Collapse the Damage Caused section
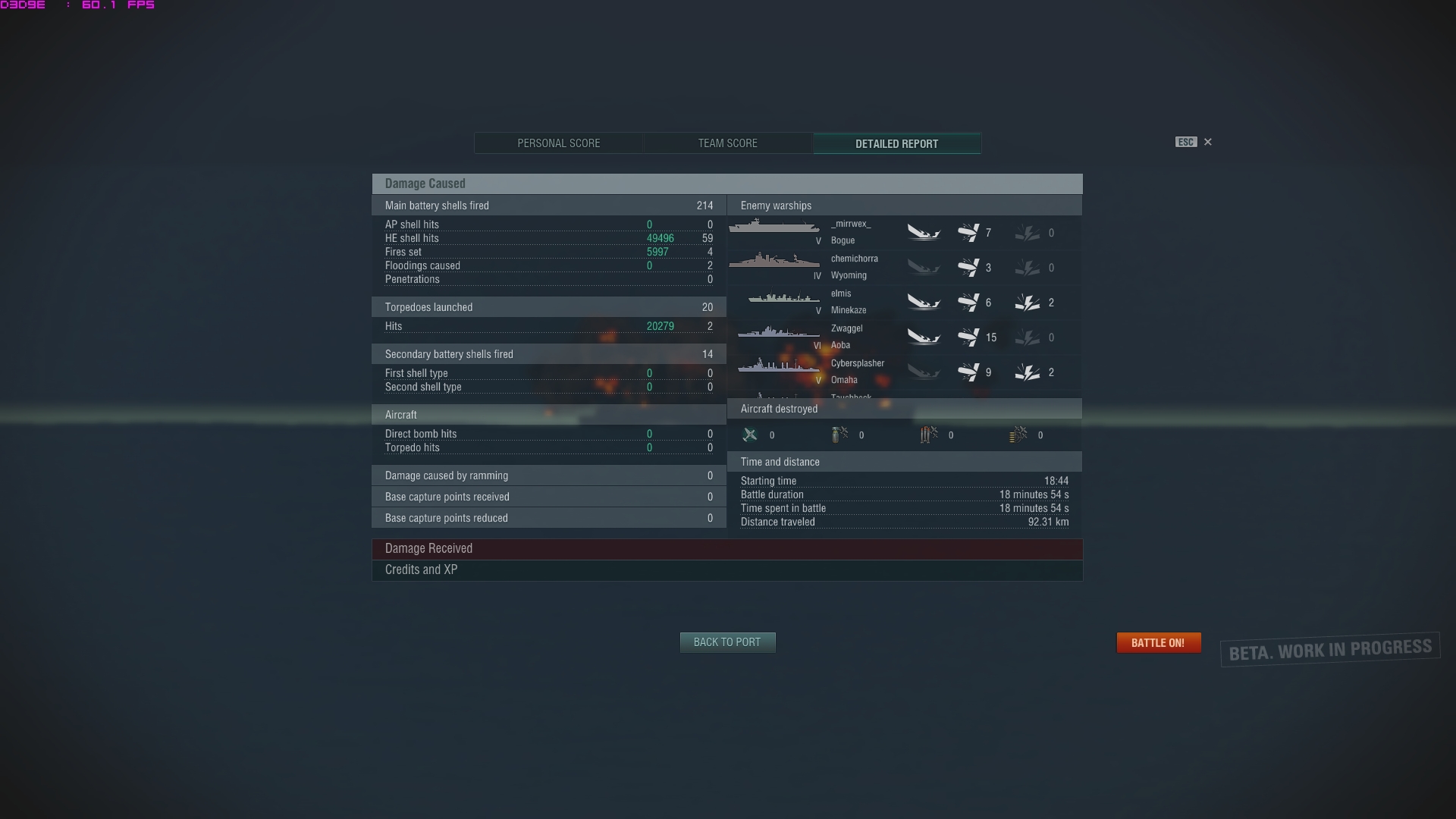1456x819 pixels. point(727,184)
